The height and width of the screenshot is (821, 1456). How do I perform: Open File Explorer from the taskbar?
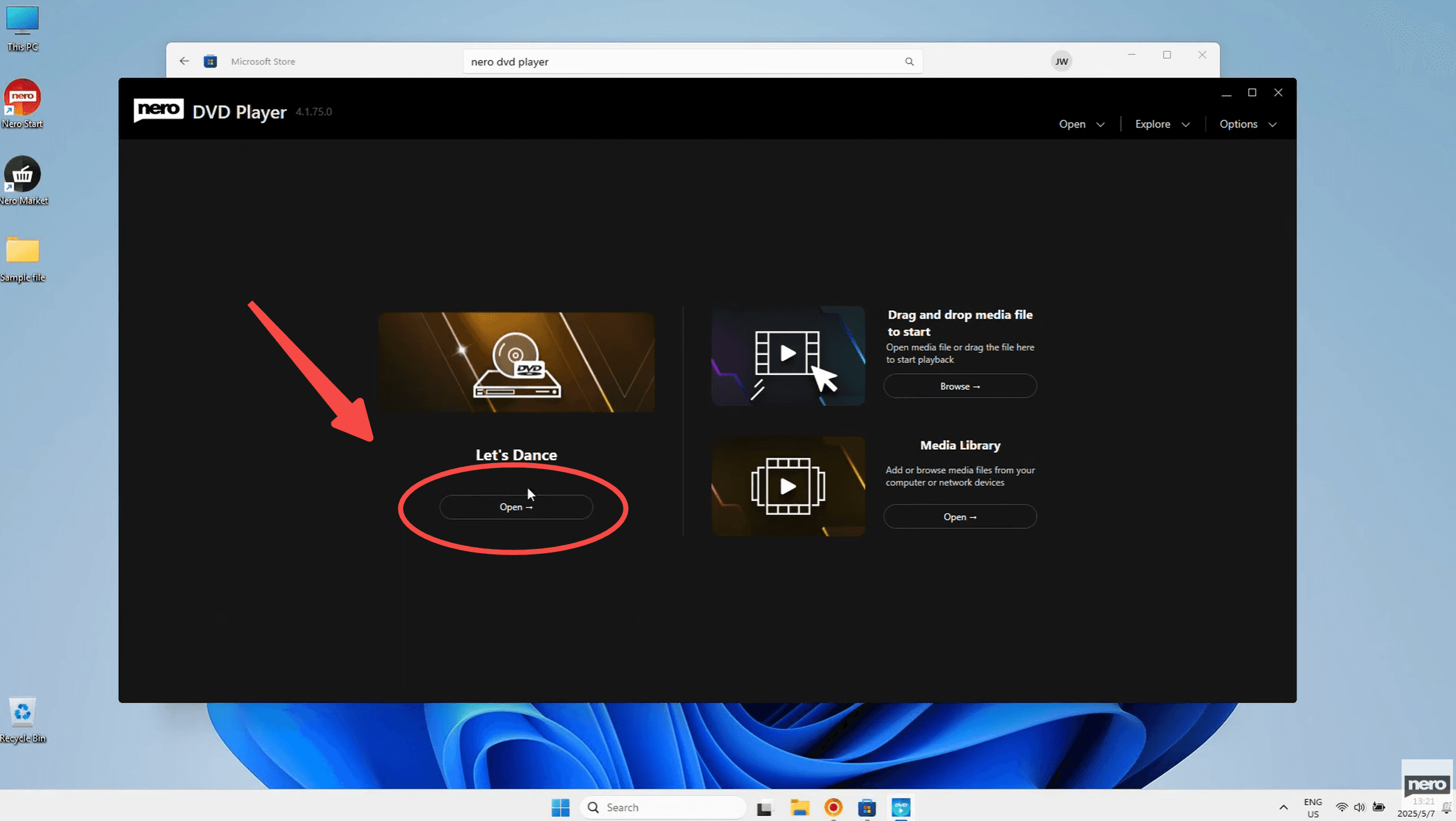click(799, 807)
